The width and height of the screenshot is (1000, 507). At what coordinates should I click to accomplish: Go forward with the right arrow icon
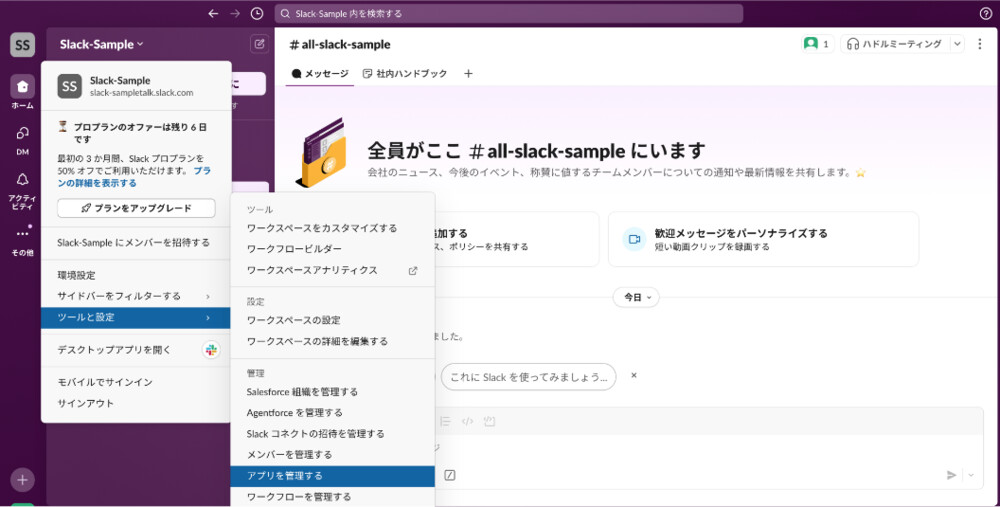[235, 13]
